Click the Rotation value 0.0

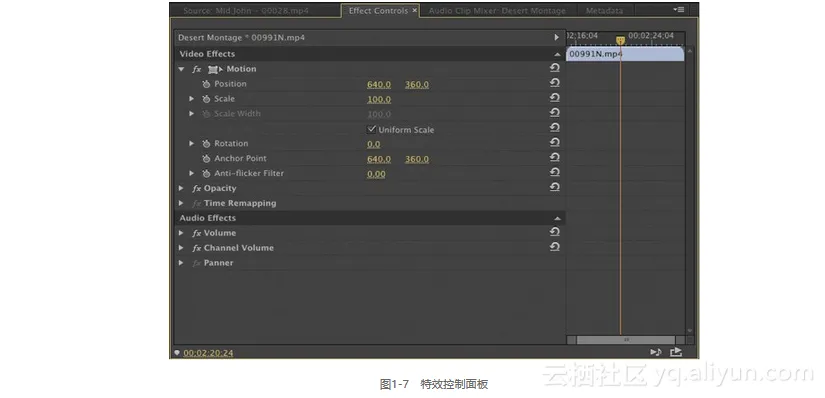point(374,144)
